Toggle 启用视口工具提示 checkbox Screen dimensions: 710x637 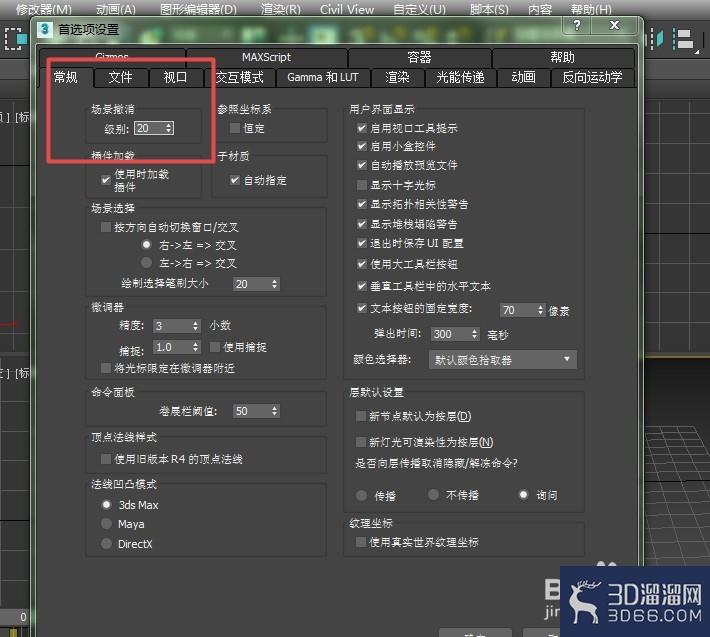pyautogui.click(x=362, y=128)
